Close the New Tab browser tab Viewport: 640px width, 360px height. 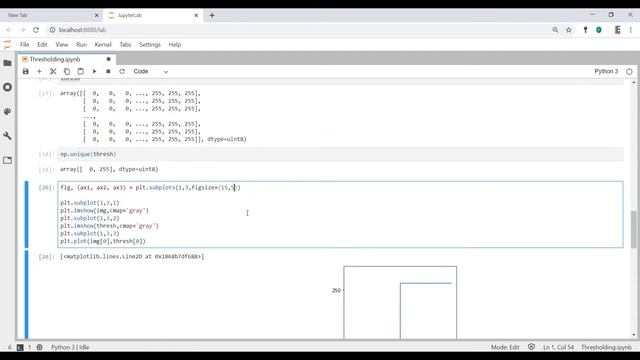[x=96, y=15]
